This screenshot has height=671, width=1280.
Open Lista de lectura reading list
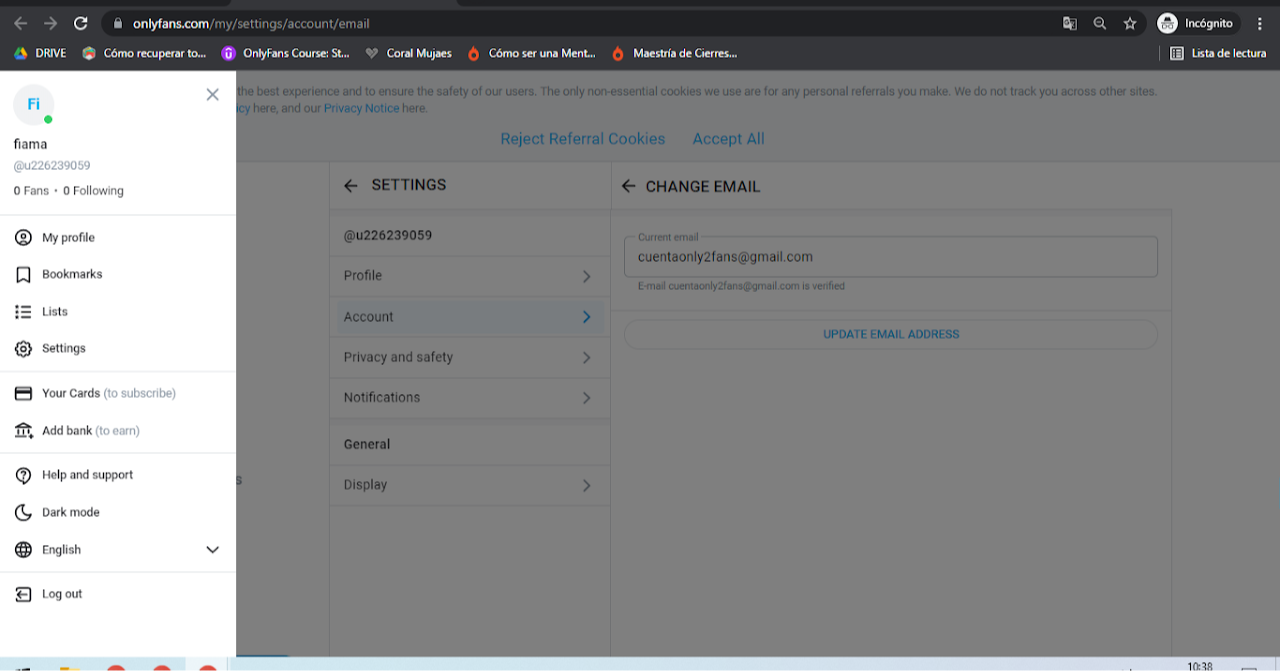coord(1218,53)
